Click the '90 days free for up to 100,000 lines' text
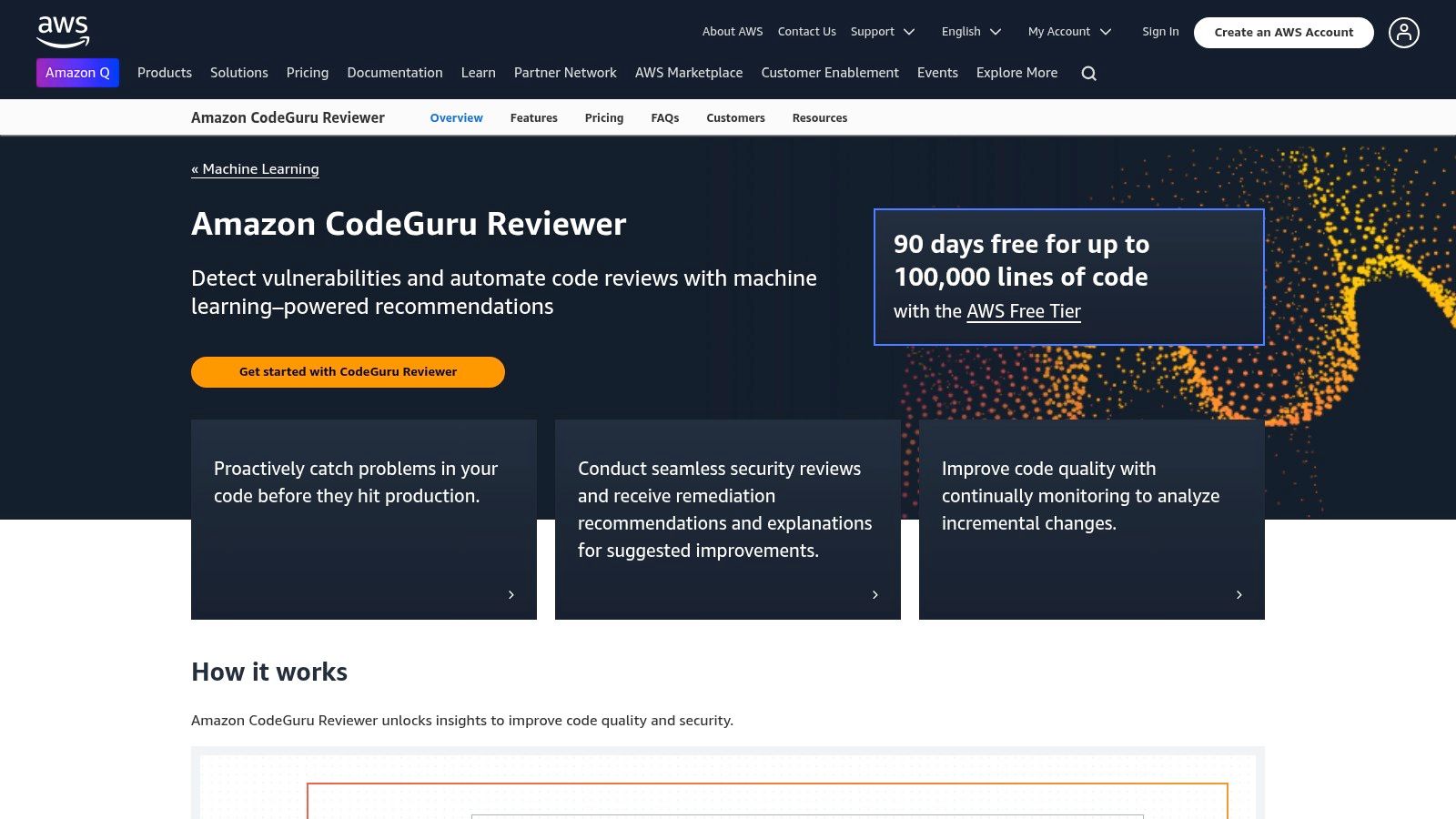 1021,260
